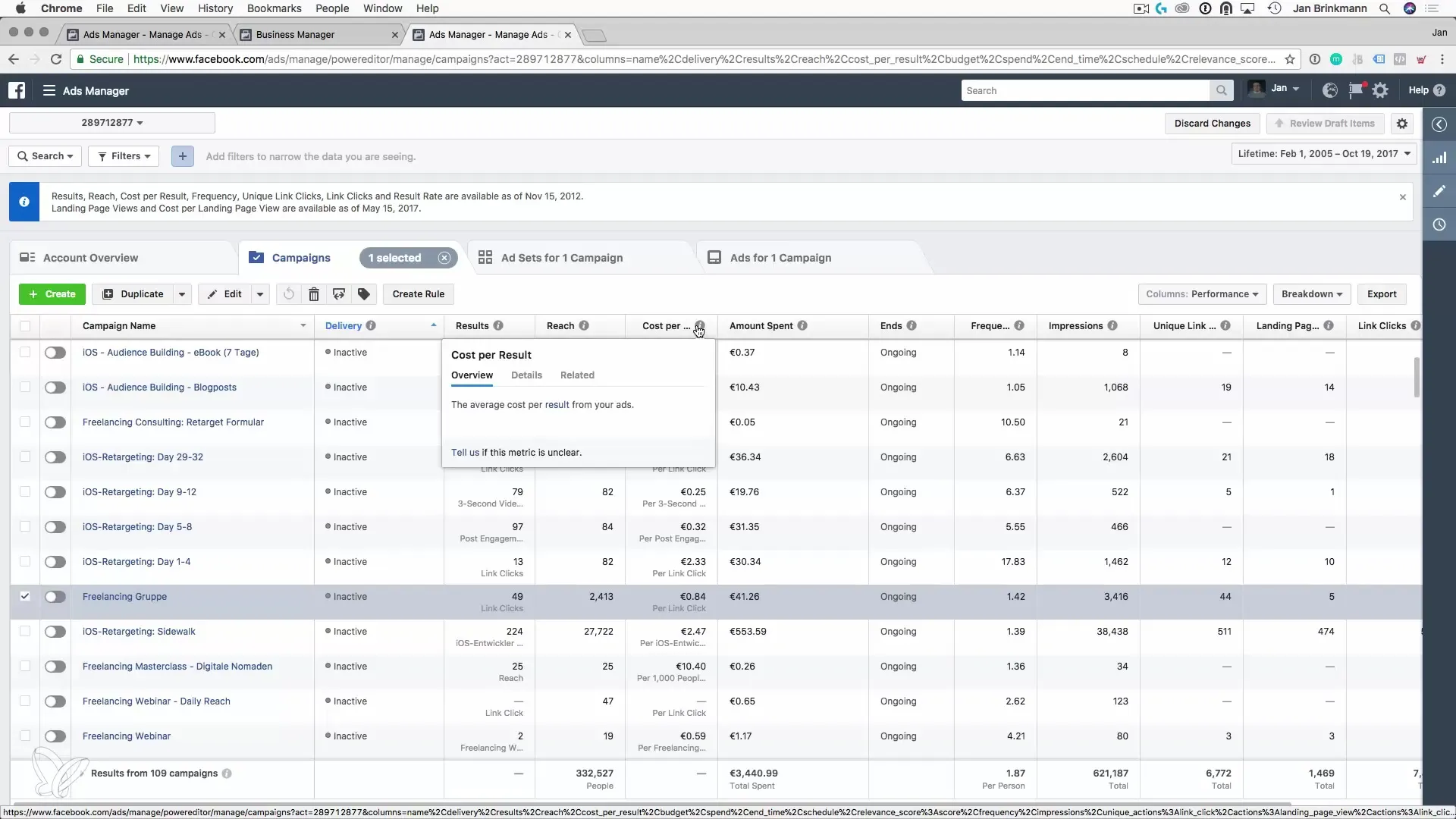This screenshot has height=819, width=1456.
Task: Toggle the select-all campaigns checkbox
Action: coord(25,326)
